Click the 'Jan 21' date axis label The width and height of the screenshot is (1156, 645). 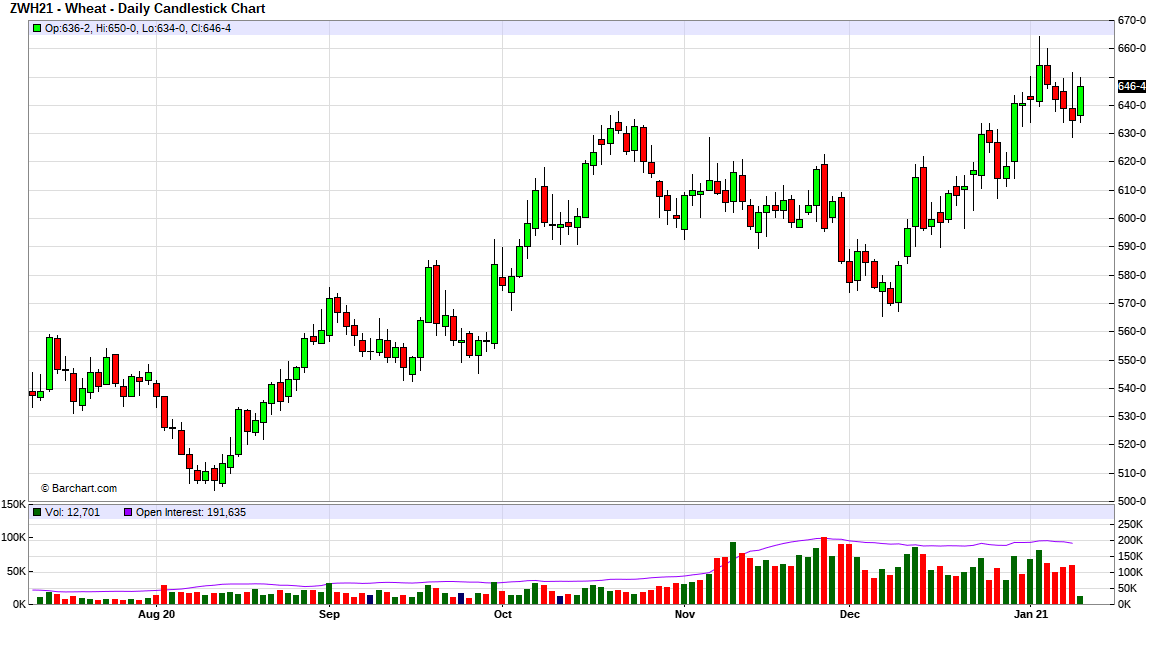(x=1031, y=614)
